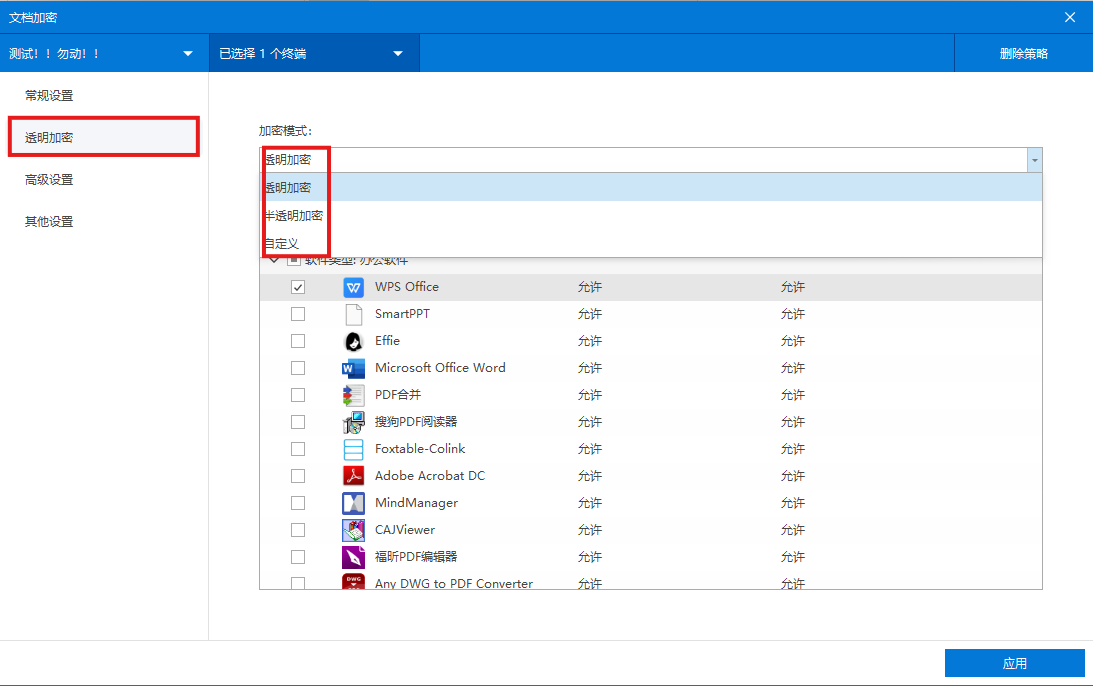Image resolution: width=1093 pixels, height=686 pixels.
Task: Uncheck the WPS Office checkbox
Action: pyautogui.click(x=298, y=287)
